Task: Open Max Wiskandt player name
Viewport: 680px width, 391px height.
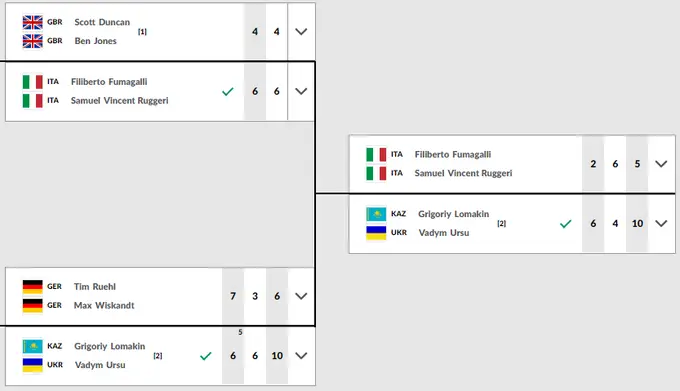Action: pos(104,305)
